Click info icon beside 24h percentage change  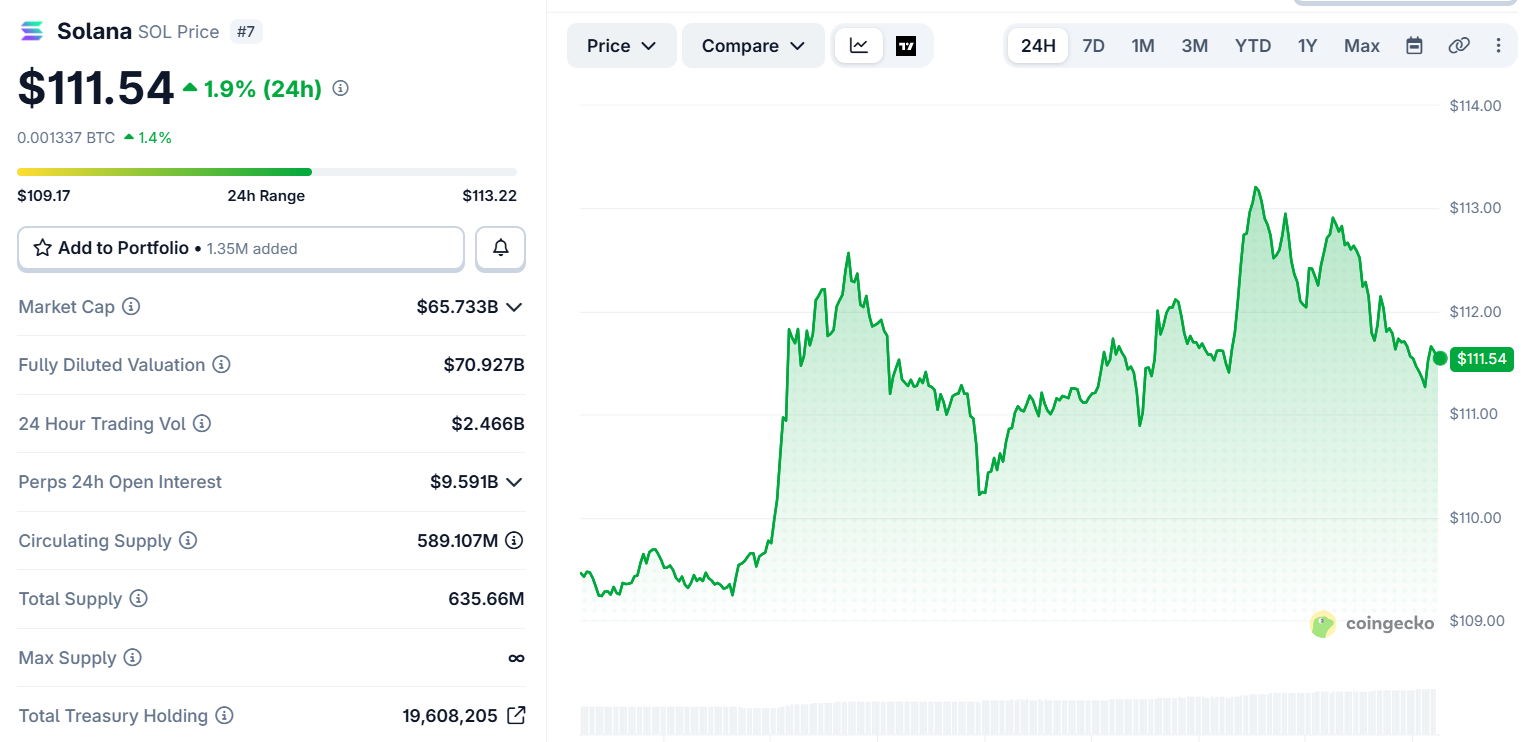pyautogui.click(x=340, y=89)
